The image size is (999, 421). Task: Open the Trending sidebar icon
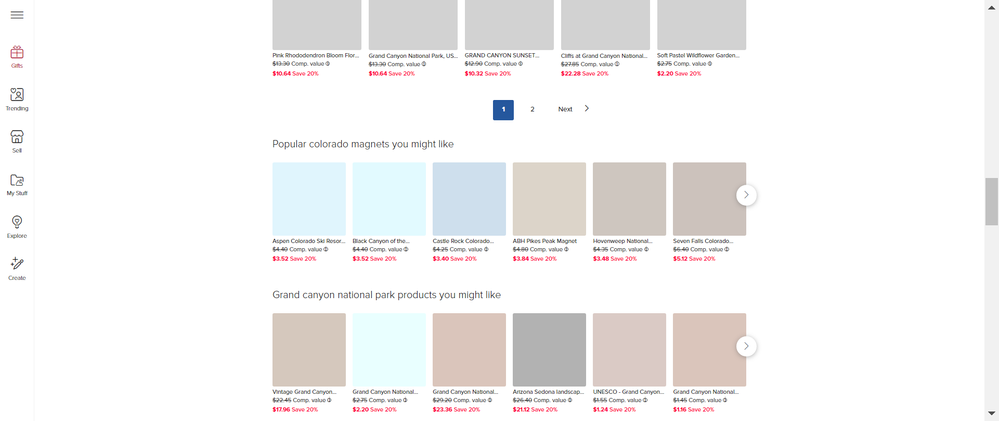[x=17, y=95]
